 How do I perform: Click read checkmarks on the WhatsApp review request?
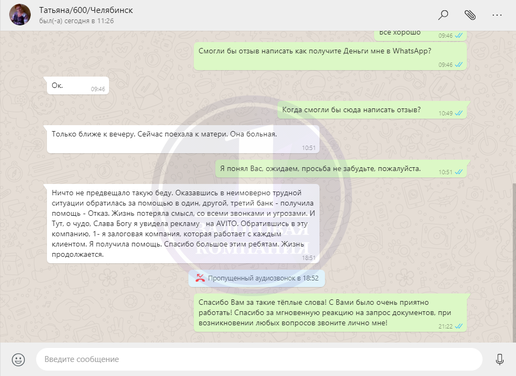pyautogui.click(x=459, y=65)
